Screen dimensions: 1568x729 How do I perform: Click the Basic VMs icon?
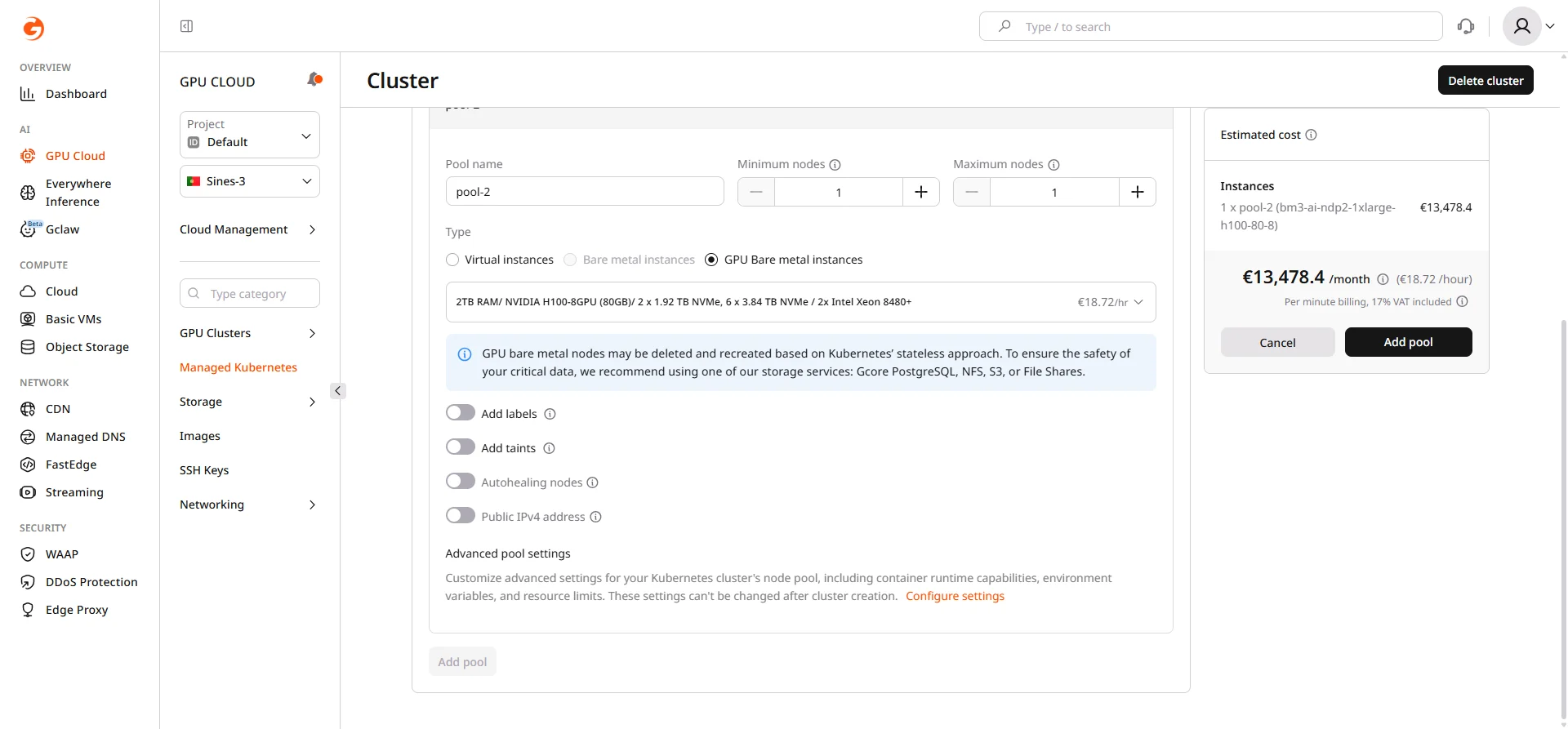(x=28, y=319)
